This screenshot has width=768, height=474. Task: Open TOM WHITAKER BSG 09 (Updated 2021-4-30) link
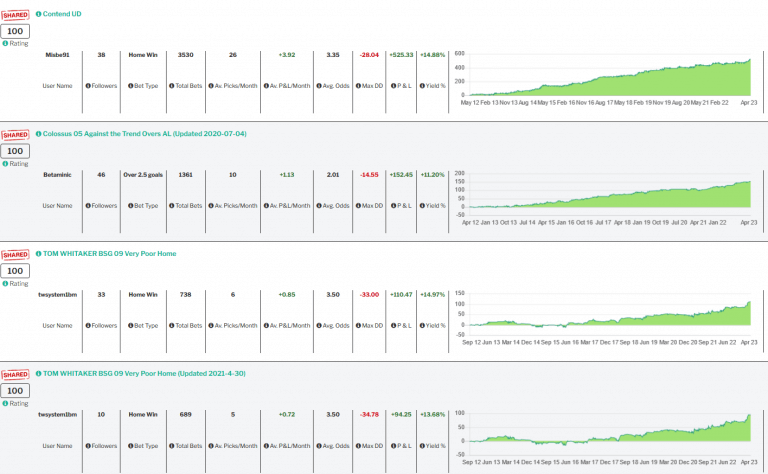point(144,374)
